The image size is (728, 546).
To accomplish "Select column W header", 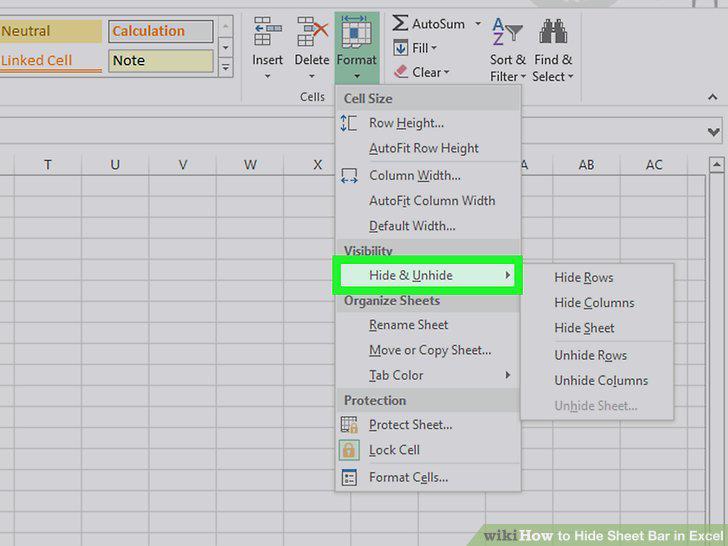I will coord(250,165).
